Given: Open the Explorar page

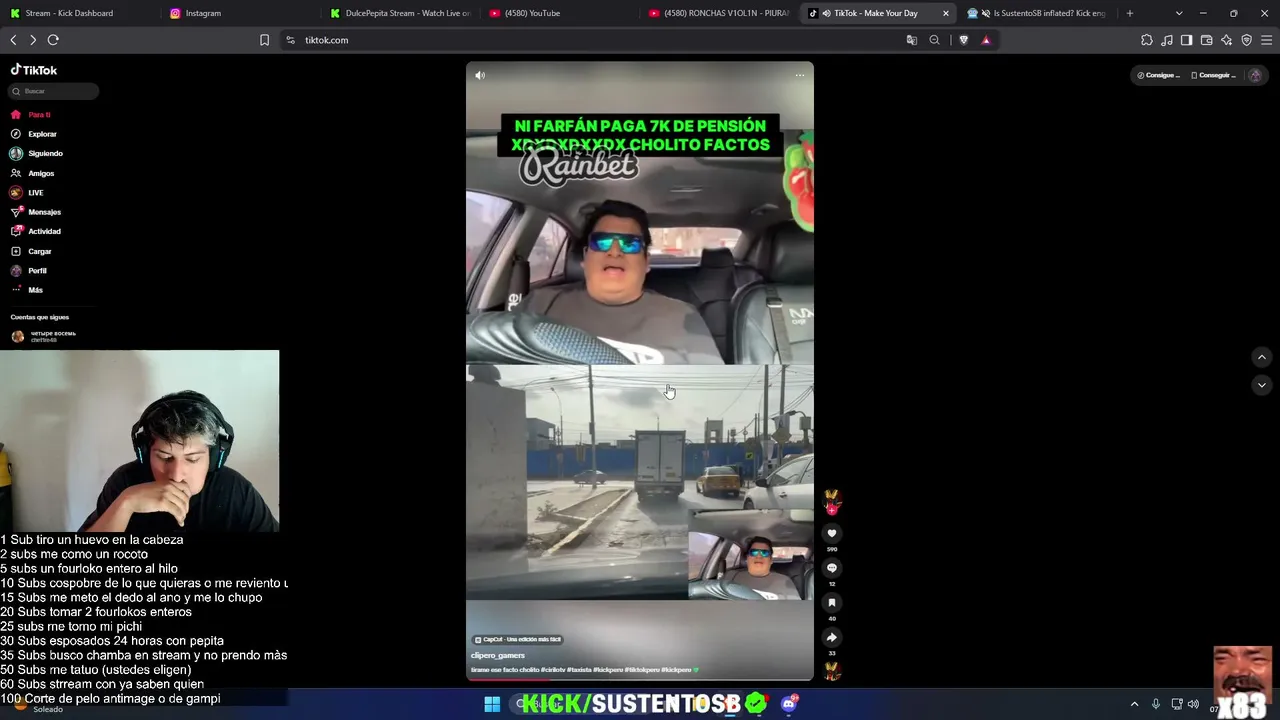Looking at the screenshot, I should (33, 134).
